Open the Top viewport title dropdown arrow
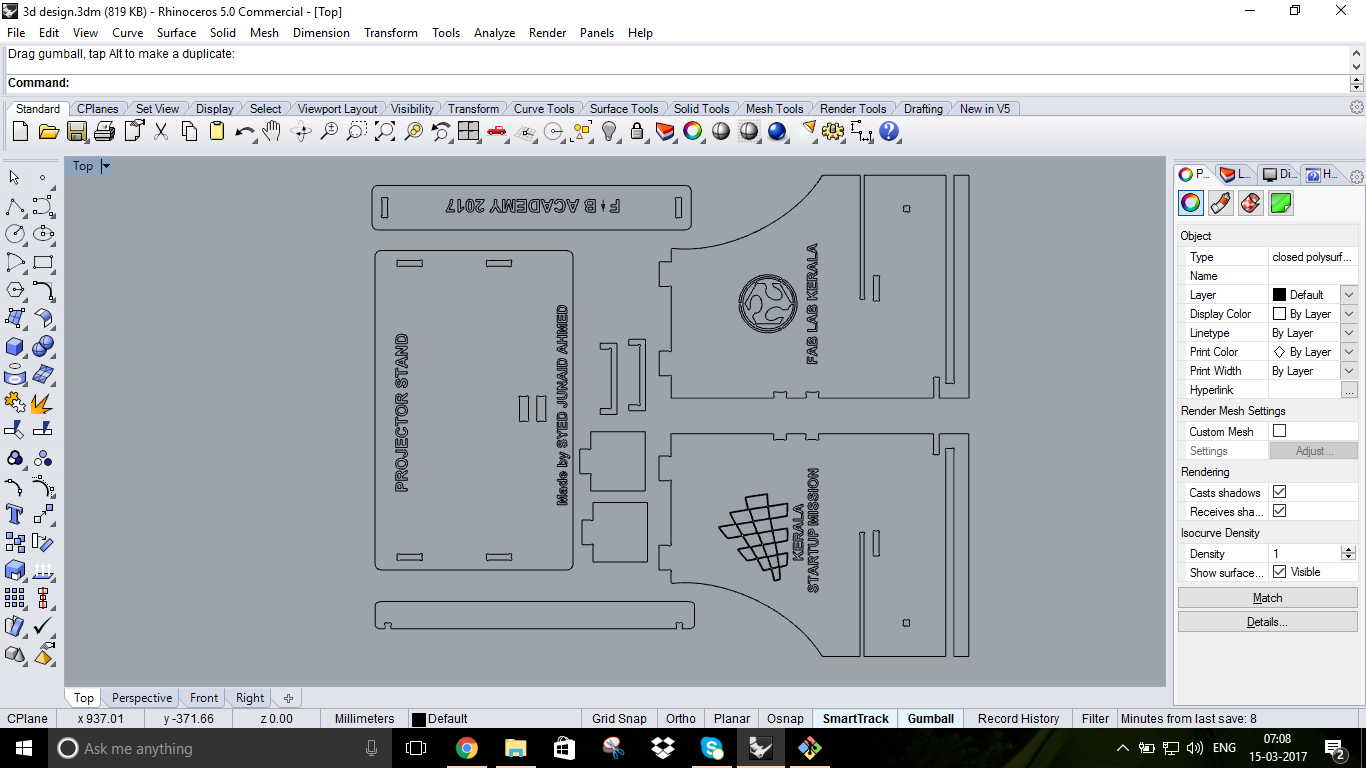Image resolution: width=1366 pixels, height=768 pixels. click(106, 166)
